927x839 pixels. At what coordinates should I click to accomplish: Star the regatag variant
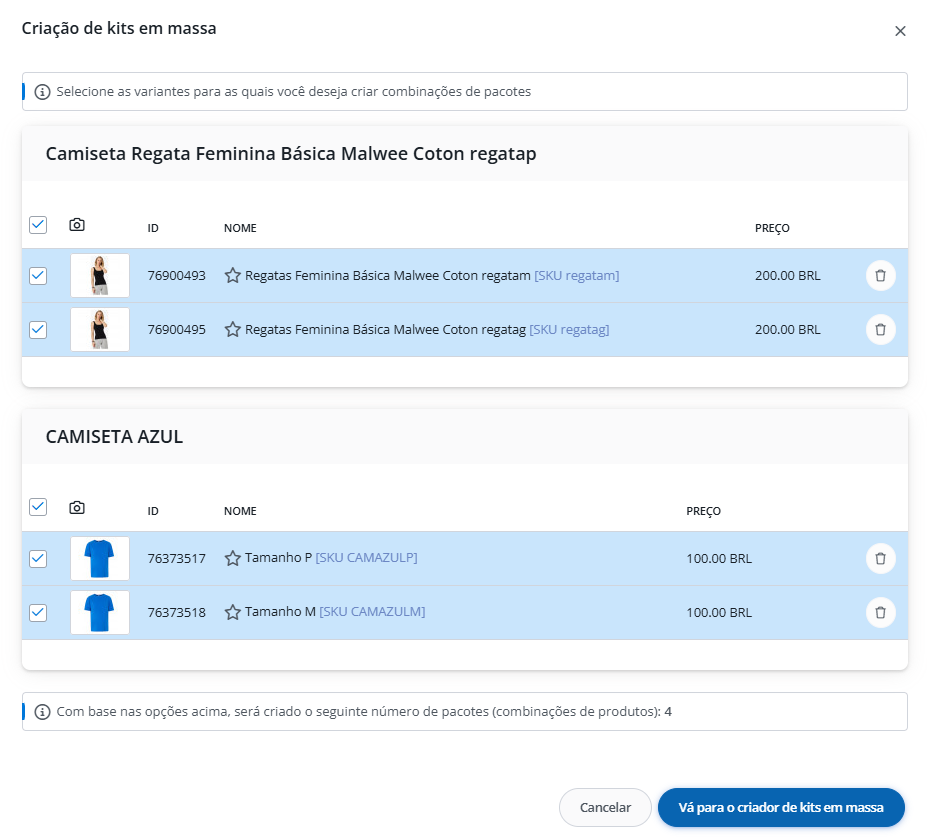tap(233, 329)
